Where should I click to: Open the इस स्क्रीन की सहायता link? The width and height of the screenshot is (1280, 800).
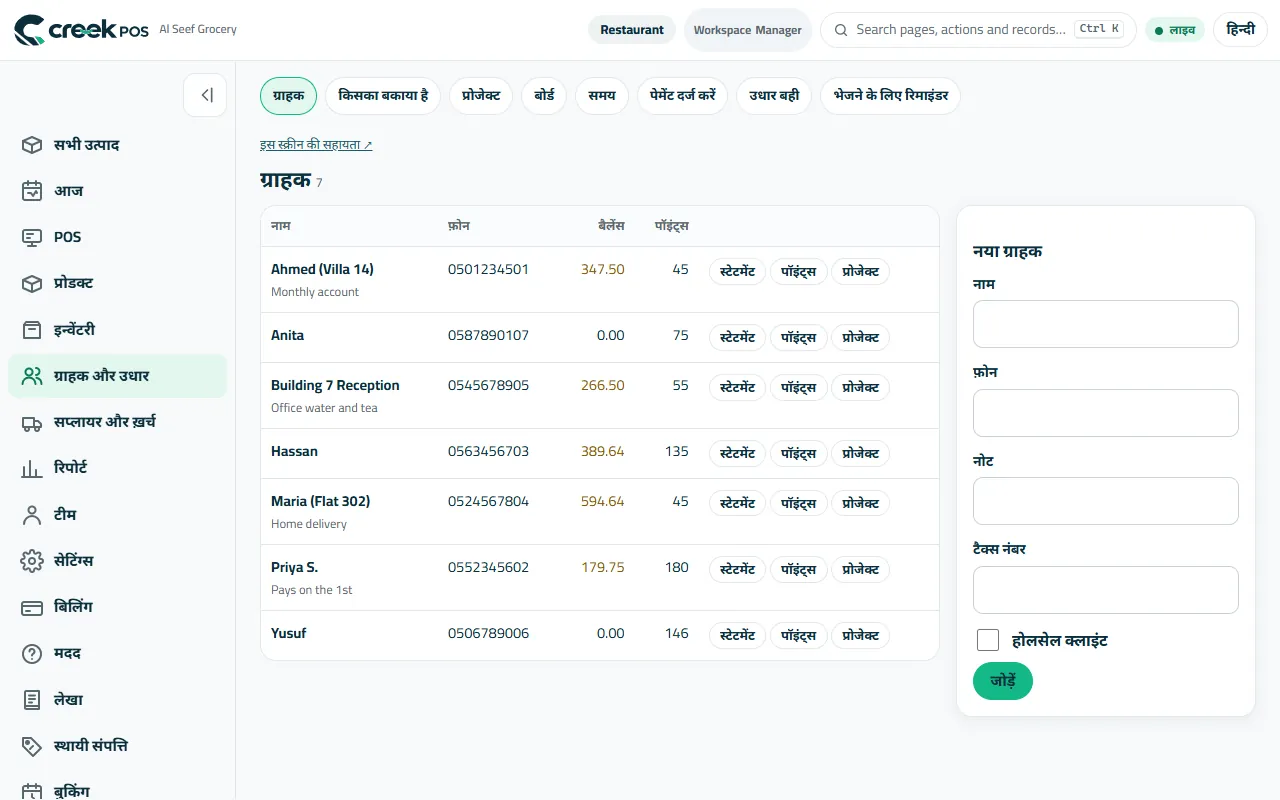(316, 145)
